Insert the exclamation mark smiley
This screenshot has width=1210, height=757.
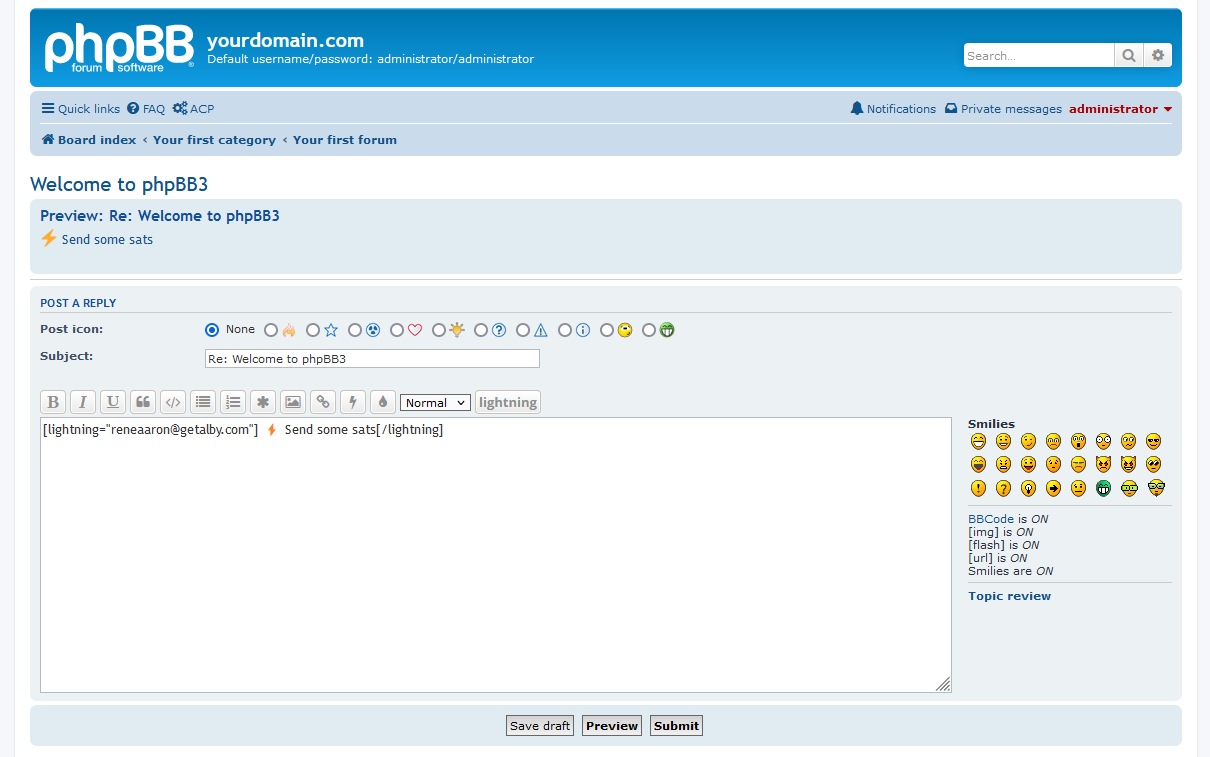click(978, 488)
